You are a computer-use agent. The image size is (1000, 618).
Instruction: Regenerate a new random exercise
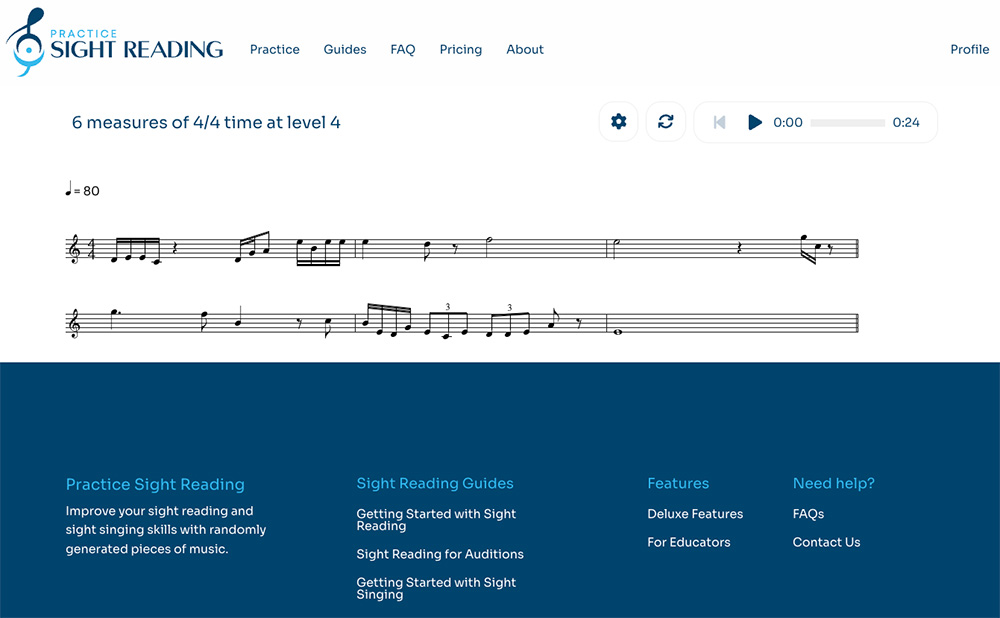click(666, 121)
